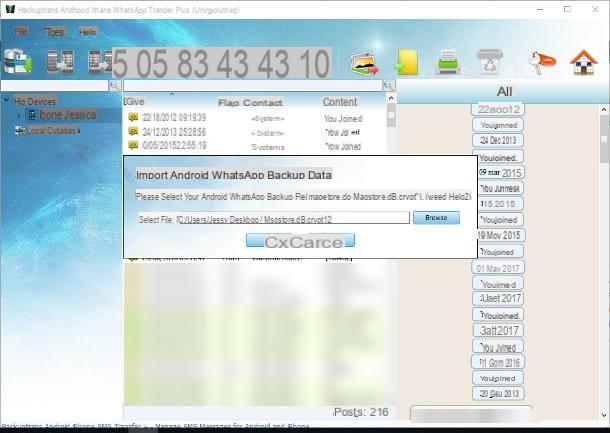Image resolution: width=610 pixels, height=433 pixels.
Task: Collapse the Devices tree node
Action: click(6, 101)
